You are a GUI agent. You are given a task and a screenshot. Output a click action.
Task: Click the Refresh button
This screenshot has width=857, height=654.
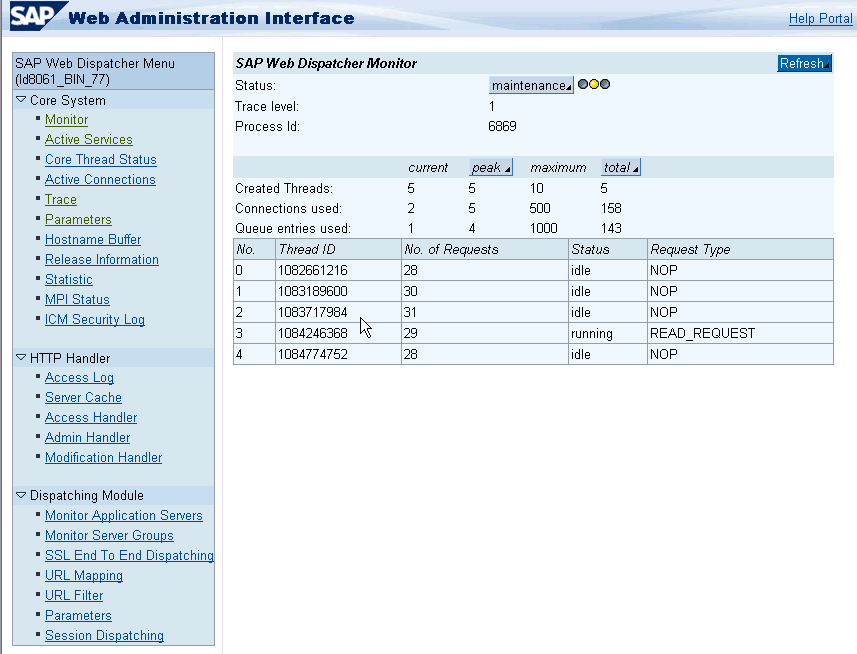(804, 64)
